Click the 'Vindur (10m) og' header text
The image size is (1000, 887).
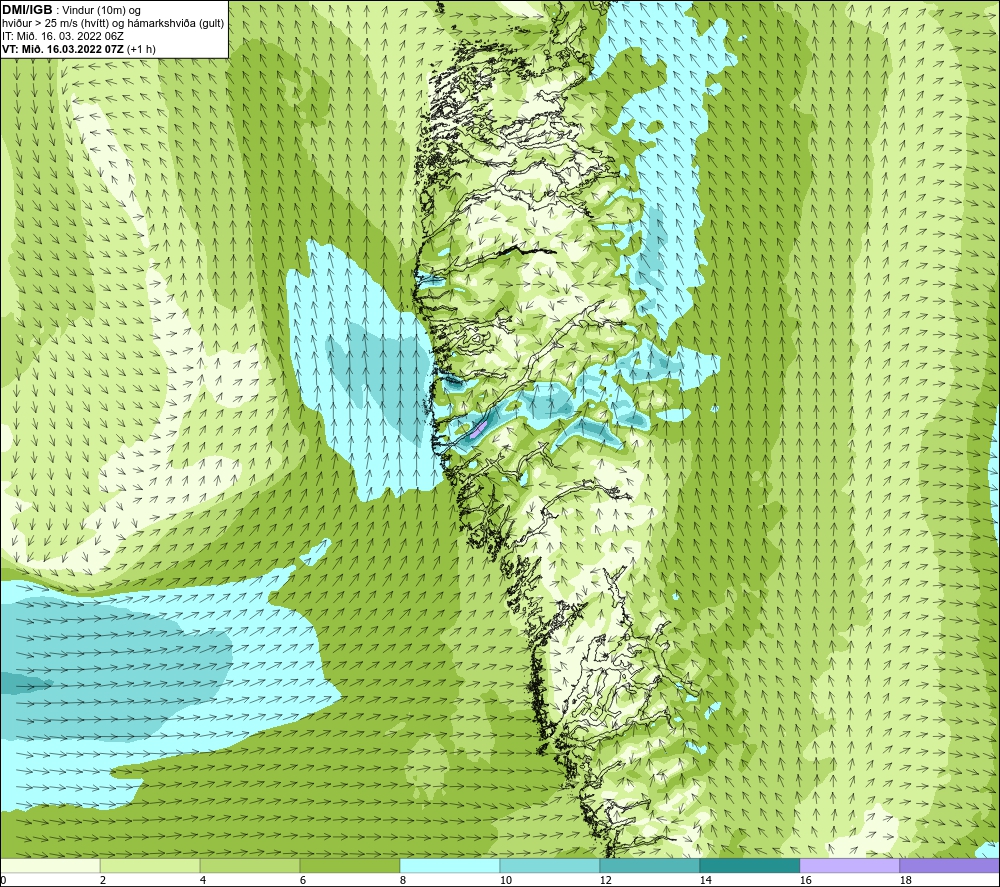click(101, 11)
